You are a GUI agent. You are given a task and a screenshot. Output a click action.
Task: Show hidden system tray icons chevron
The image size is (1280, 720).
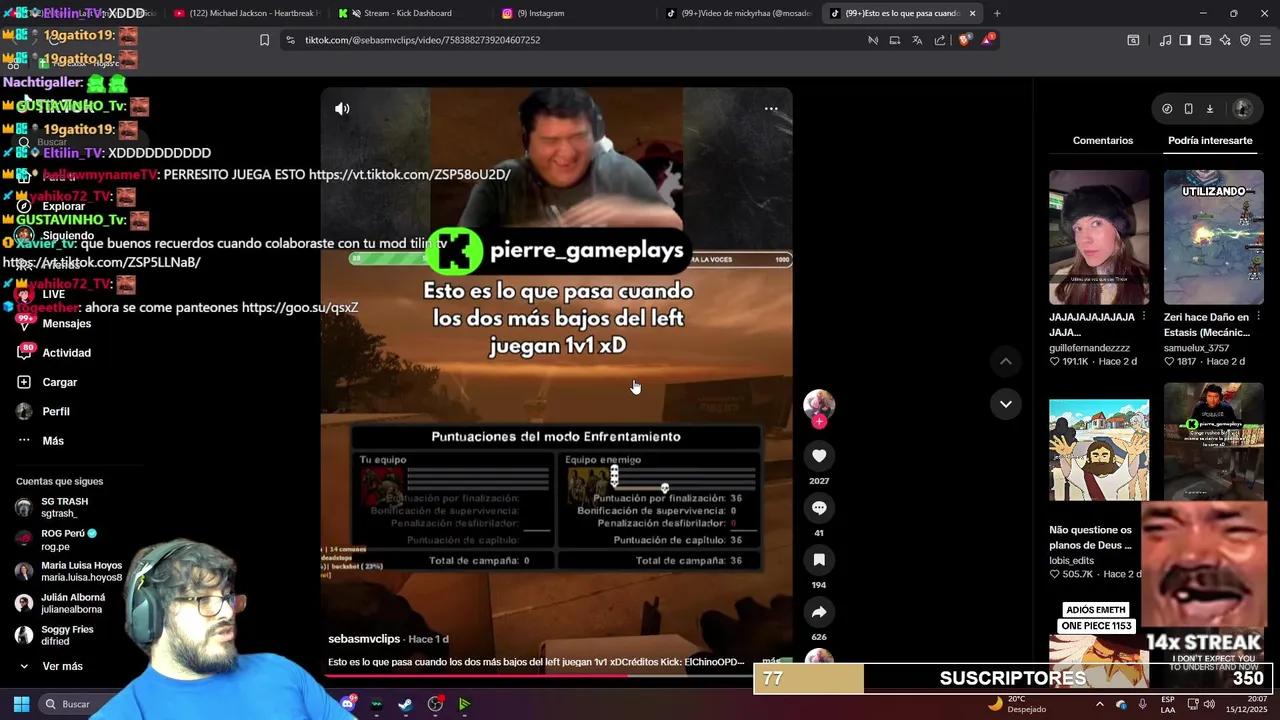point(1100,704)
